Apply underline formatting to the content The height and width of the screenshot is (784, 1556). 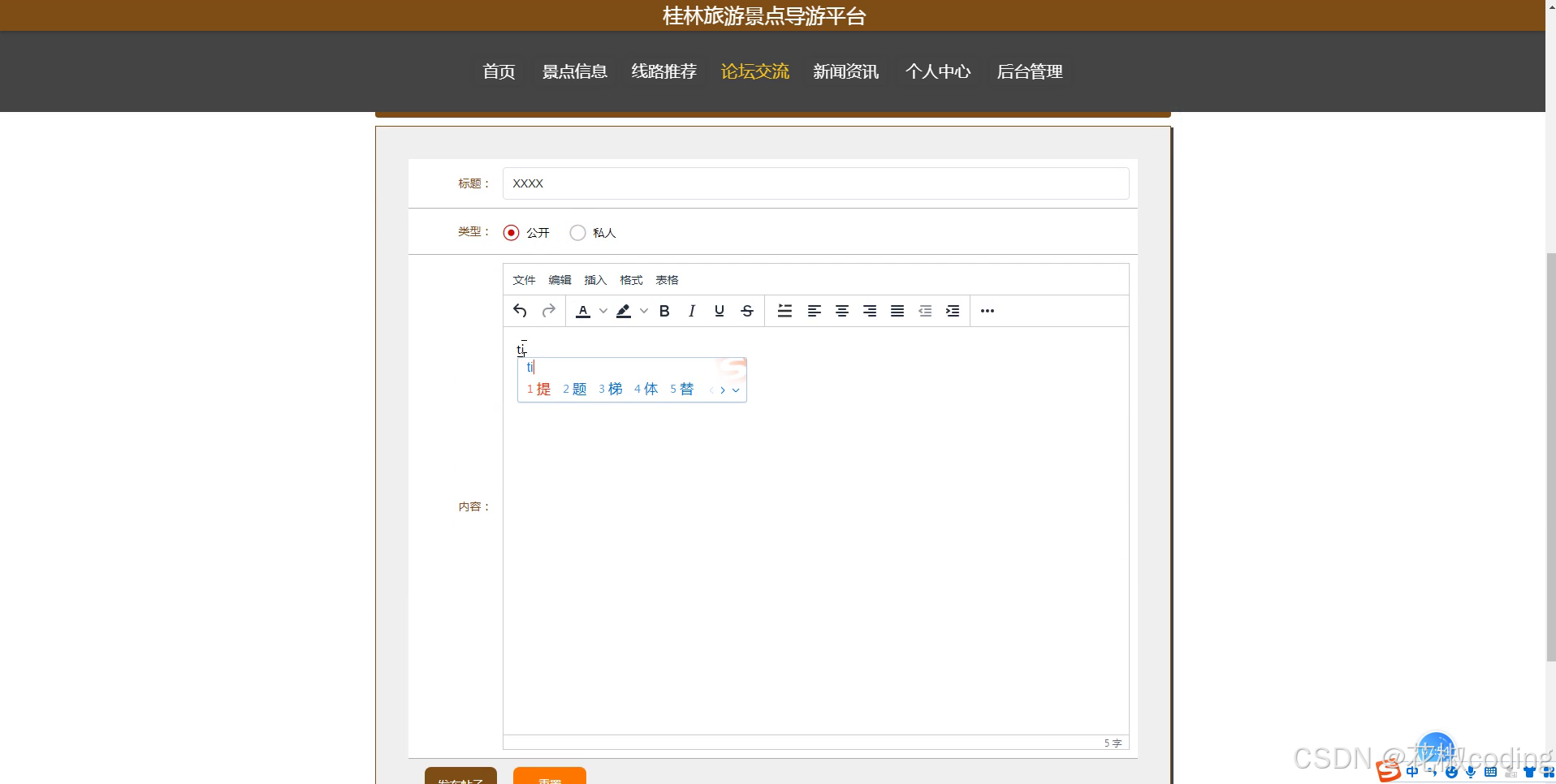point(719,311)
